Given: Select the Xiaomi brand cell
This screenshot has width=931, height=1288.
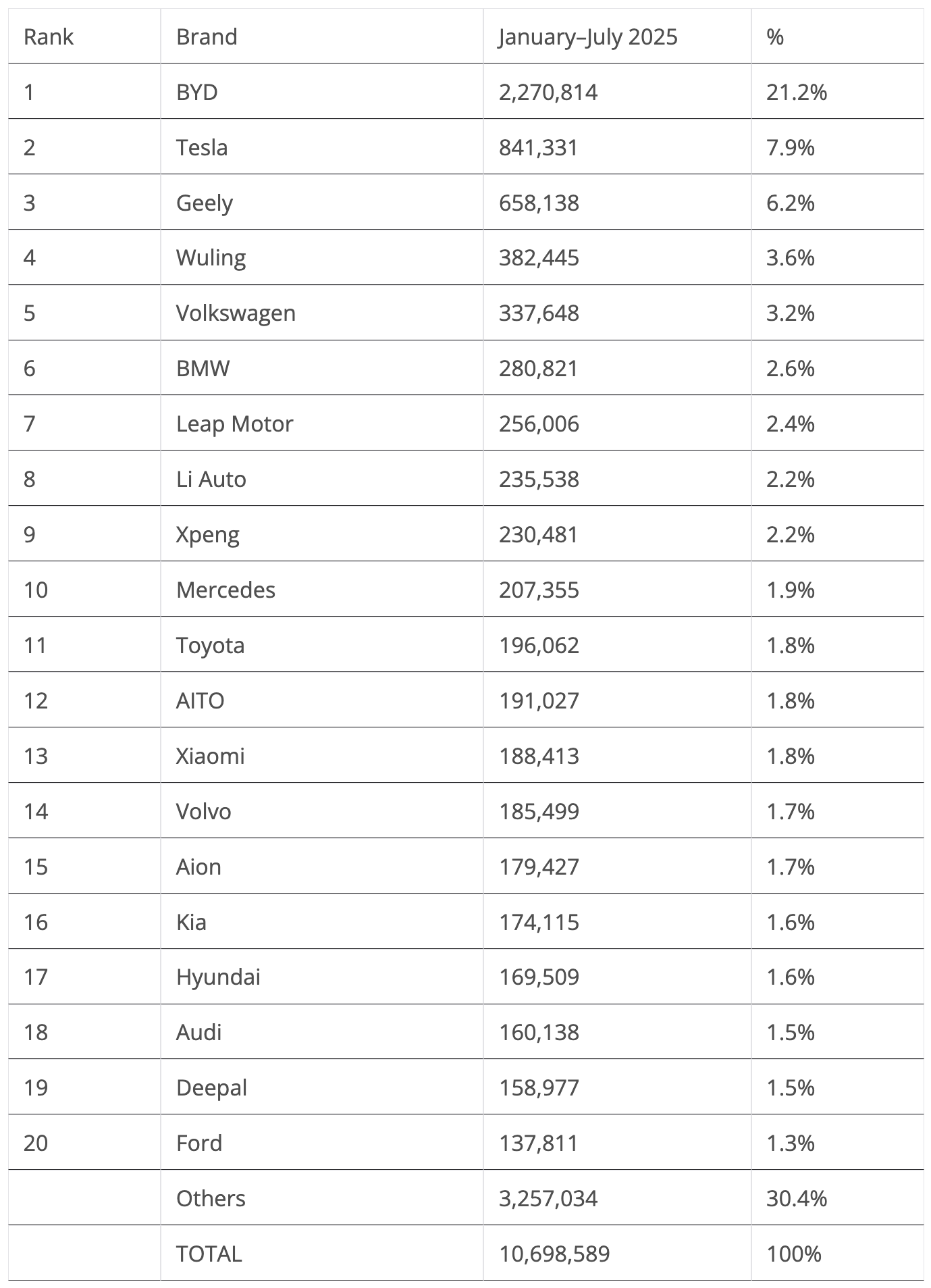Looking at the screenshot, I should [210, 756].
